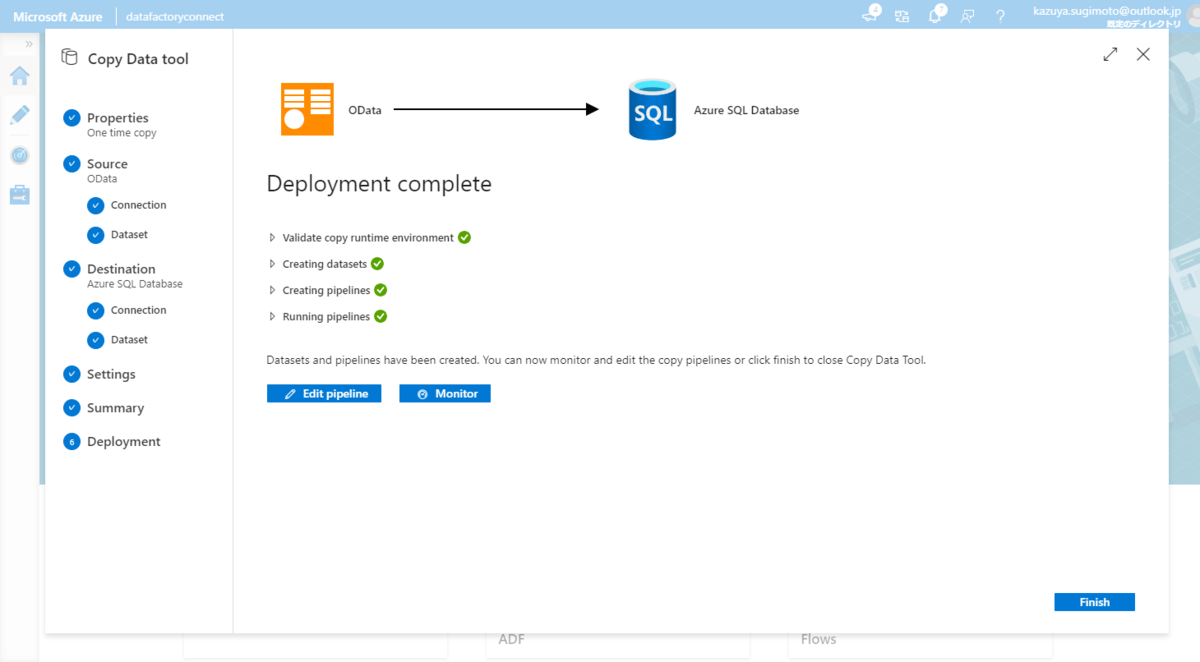Screen dimensions: 1200x662
Task: Open the announcements icon with badge 4
Action: (x=871, y=14)
